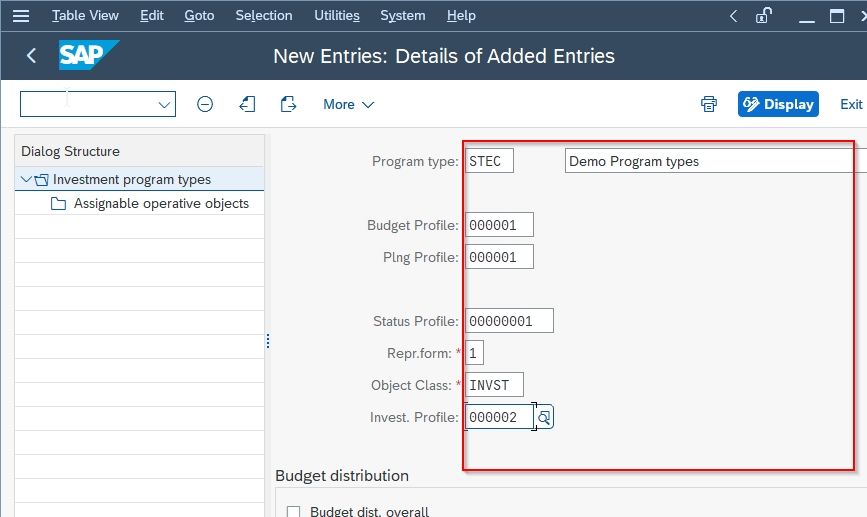
Task: Open the command field dropdown arrow
Action: (164, 105)
